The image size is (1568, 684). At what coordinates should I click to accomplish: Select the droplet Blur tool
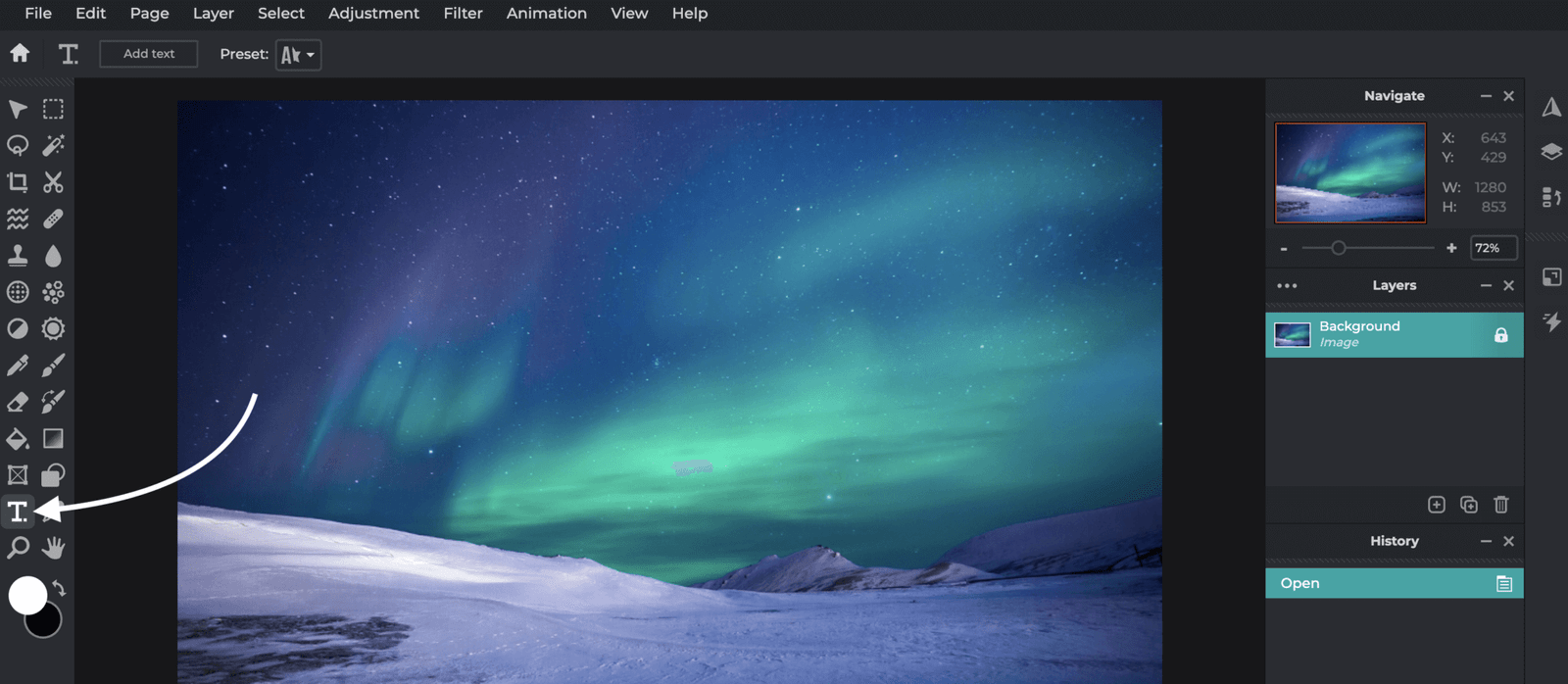(53, 256)
